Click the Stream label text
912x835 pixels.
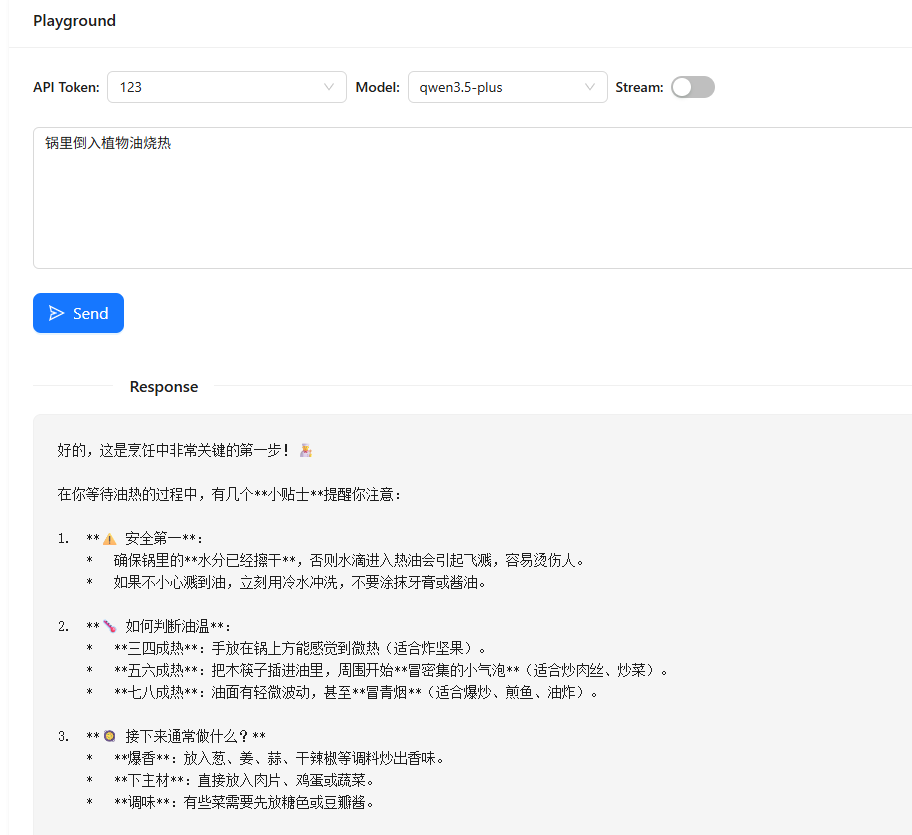coord(639,87)
